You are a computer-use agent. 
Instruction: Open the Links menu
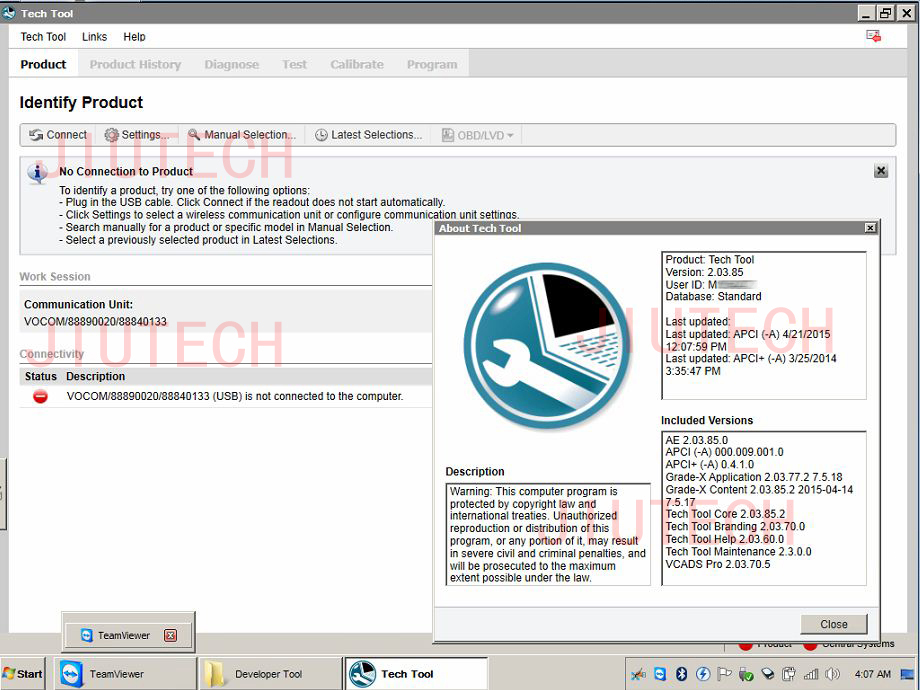coord(94,37)
